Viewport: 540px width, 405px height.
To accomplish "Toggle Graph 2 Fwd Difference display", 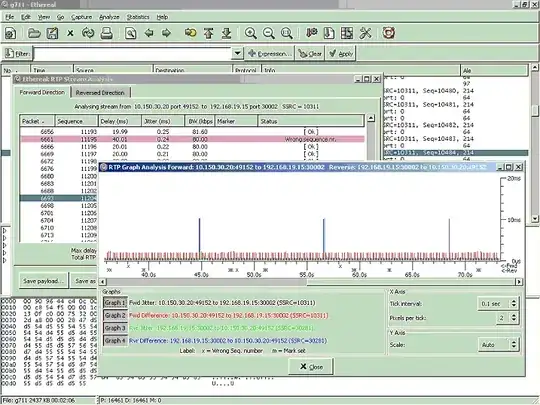I will coord(115,315).
